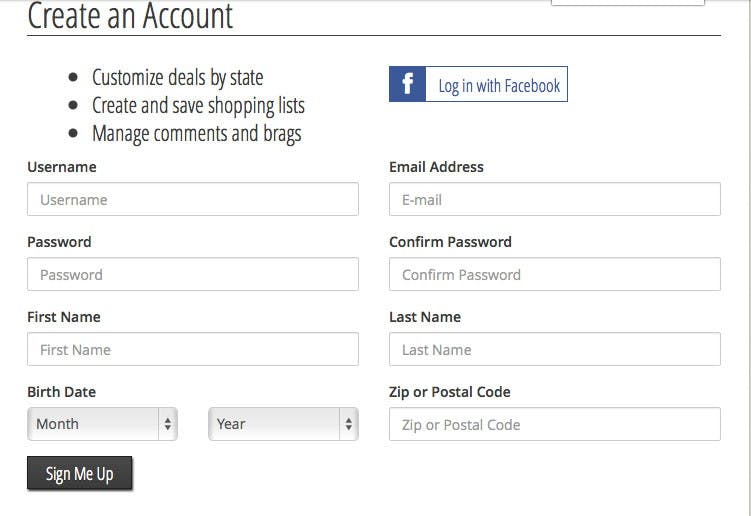Click the Facebook logo icon
Viewport: 751px width, 516px height.
(407, 84)
